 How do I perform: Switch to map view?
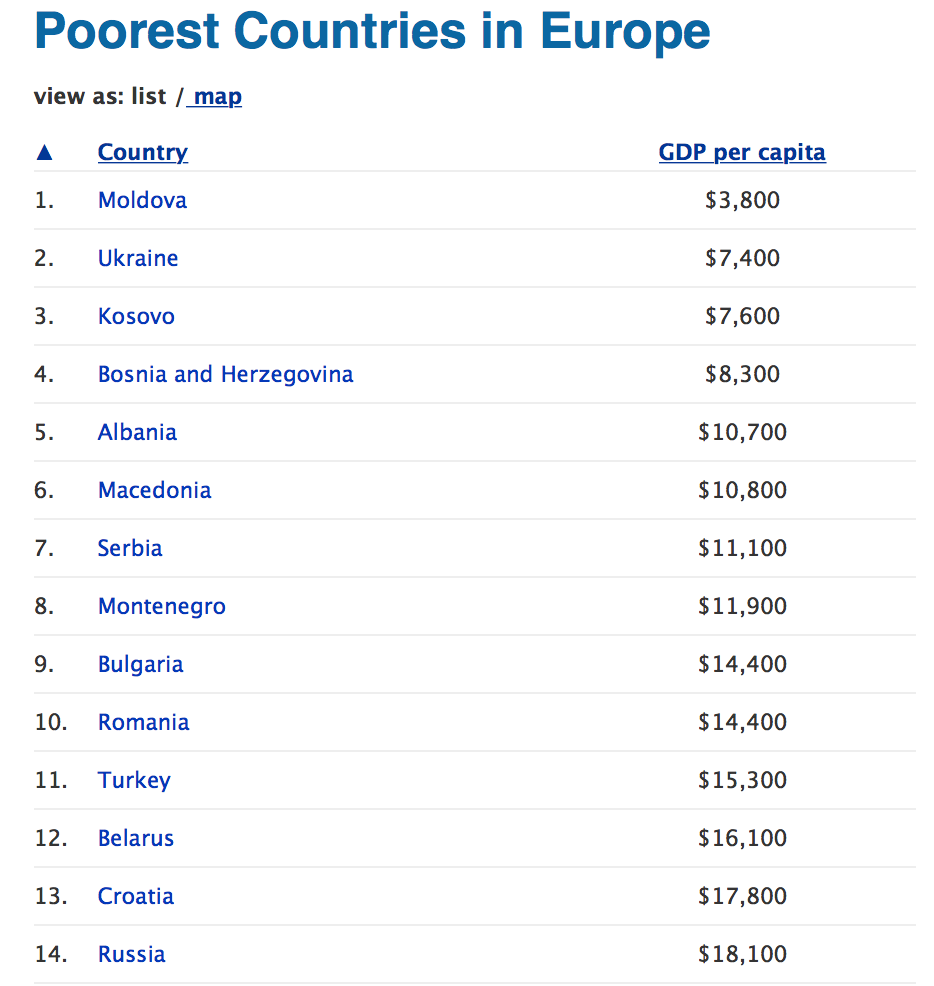[x=214, y=97]
